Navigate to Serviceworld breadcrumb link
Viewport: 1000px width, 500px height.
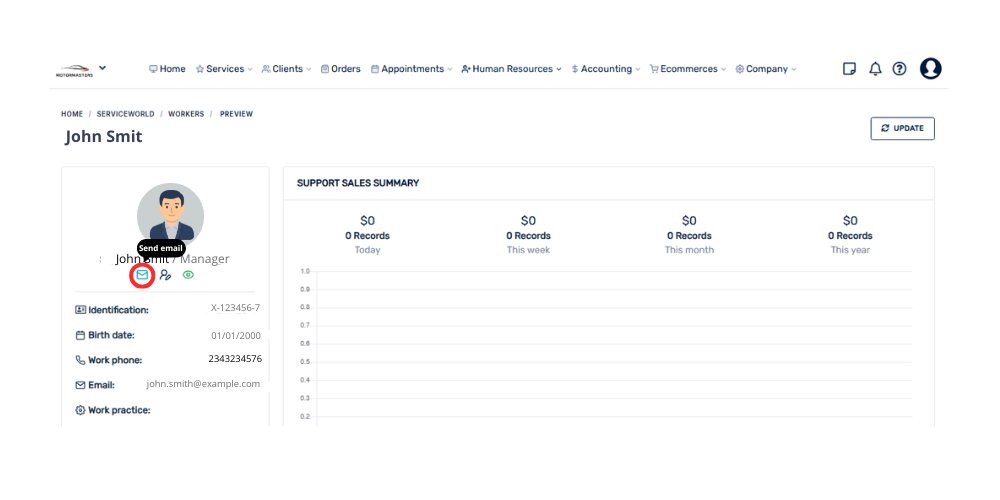pos(125,114)
